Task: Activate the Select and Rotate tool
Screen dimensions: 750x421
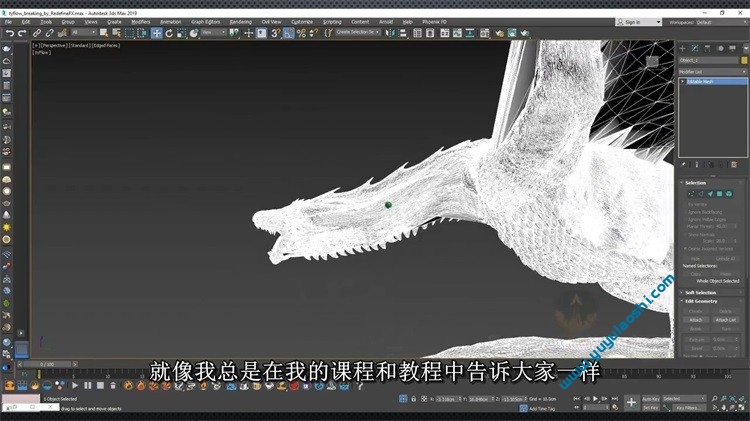Action: coord(169,33)
